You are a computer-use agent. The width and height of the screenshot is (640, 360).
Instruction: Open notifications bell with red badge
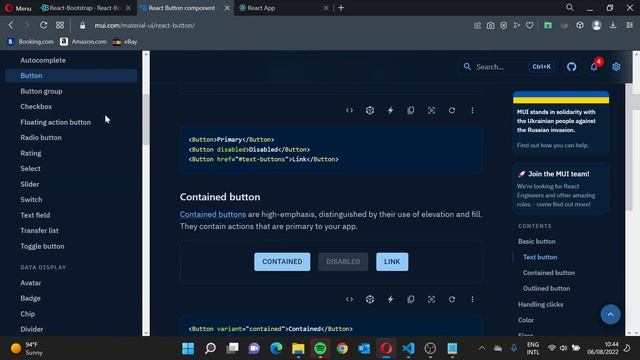pos(594,67)
